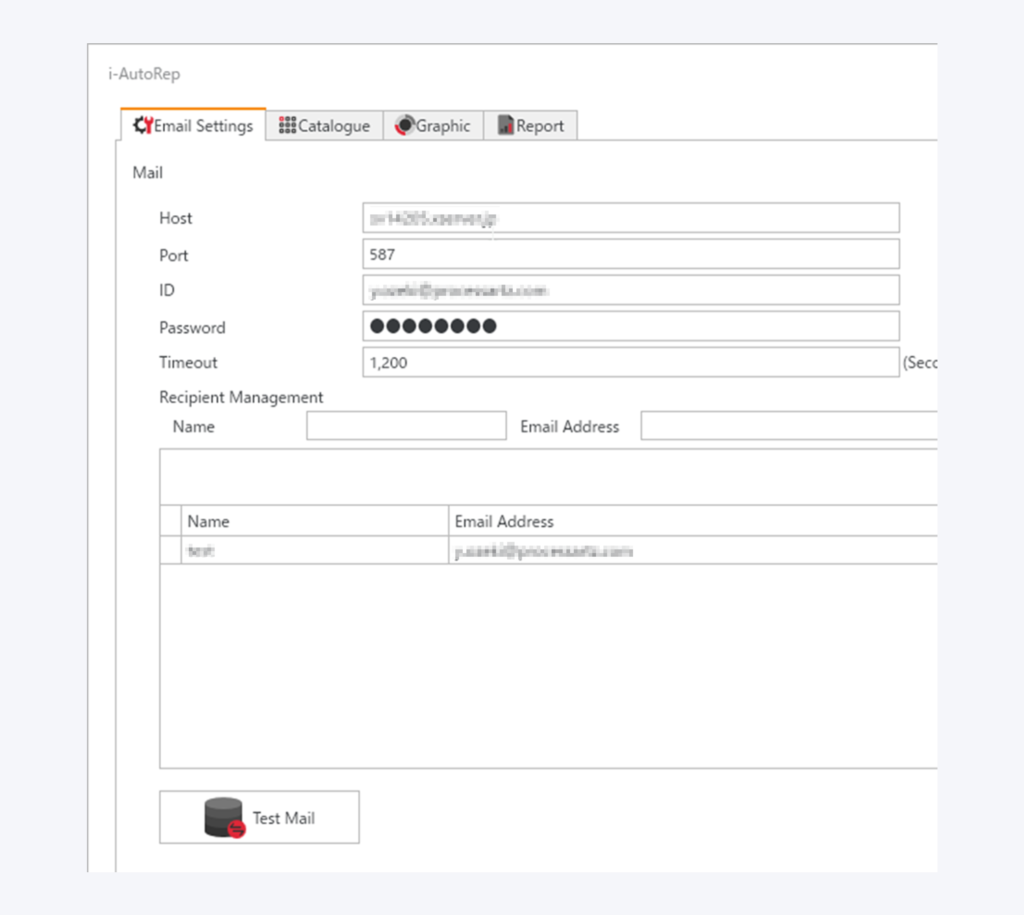Select the ID text field
This screenshot has width=1024, height=915.
click(630, 291)
